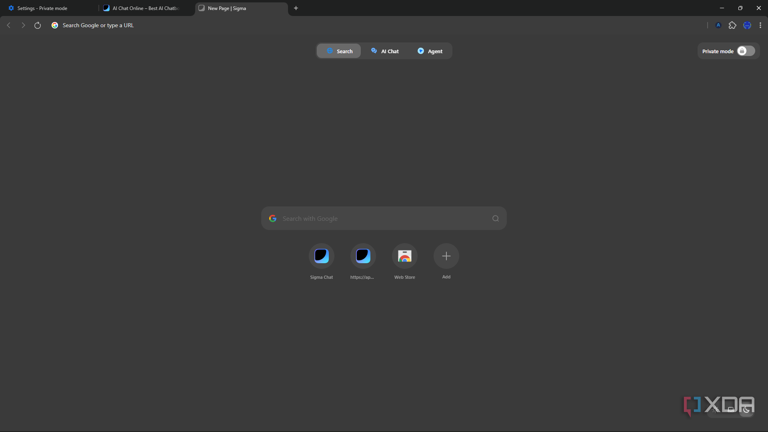The image size is (768, 432).
Task: Toggle Private mode switch
Action: 745,51
